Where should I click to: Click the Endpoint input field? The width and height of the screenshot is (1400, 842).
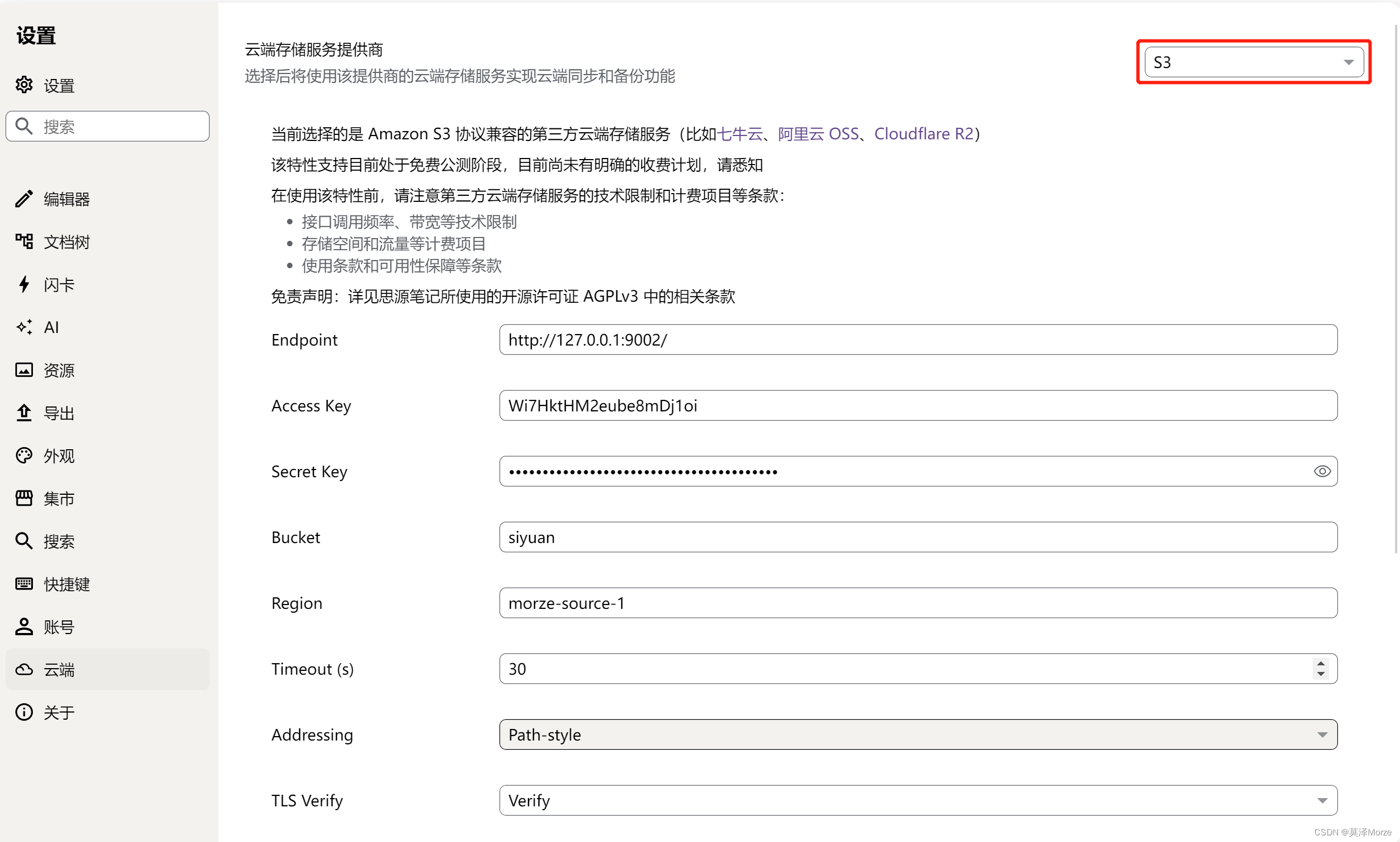[x=918, y=340]
